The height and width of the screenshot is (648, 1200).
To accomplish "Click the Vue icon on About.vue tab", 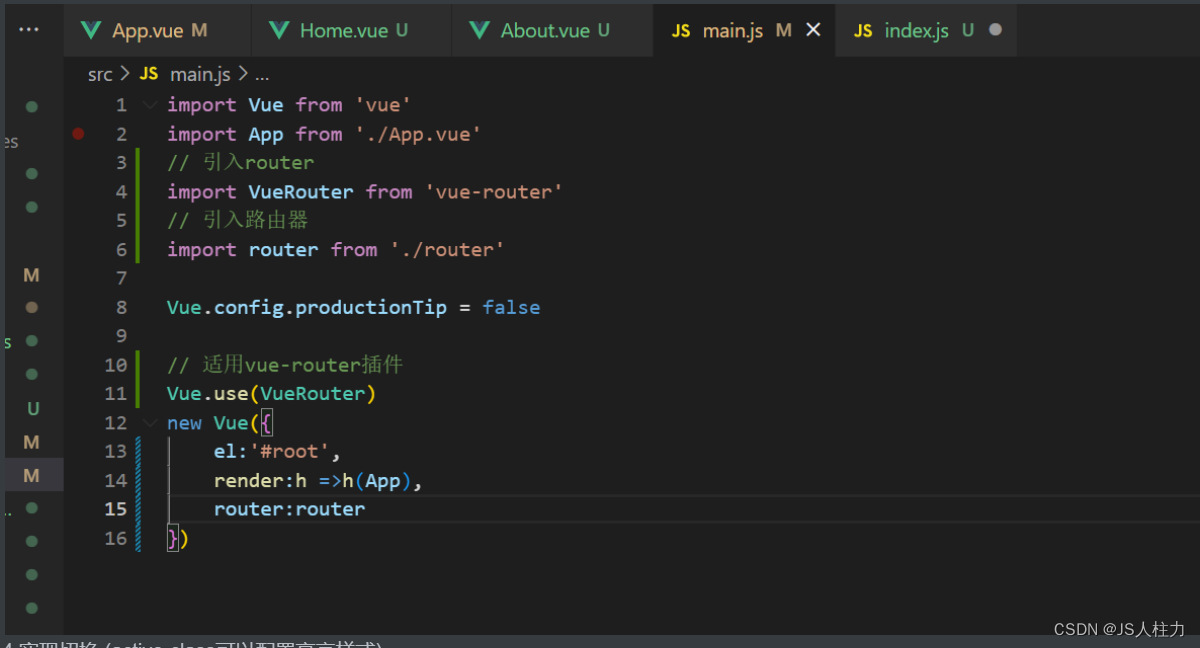I will [x=480, y=30].
